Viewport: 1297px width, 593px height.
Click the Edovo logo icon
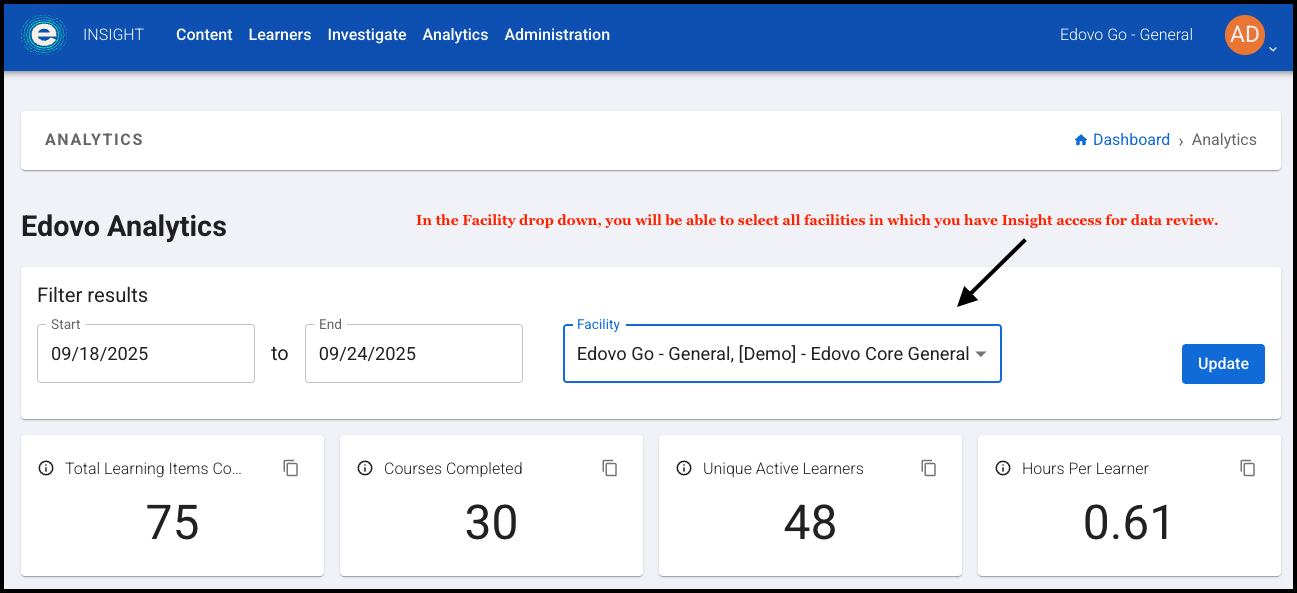click(44, 35)
